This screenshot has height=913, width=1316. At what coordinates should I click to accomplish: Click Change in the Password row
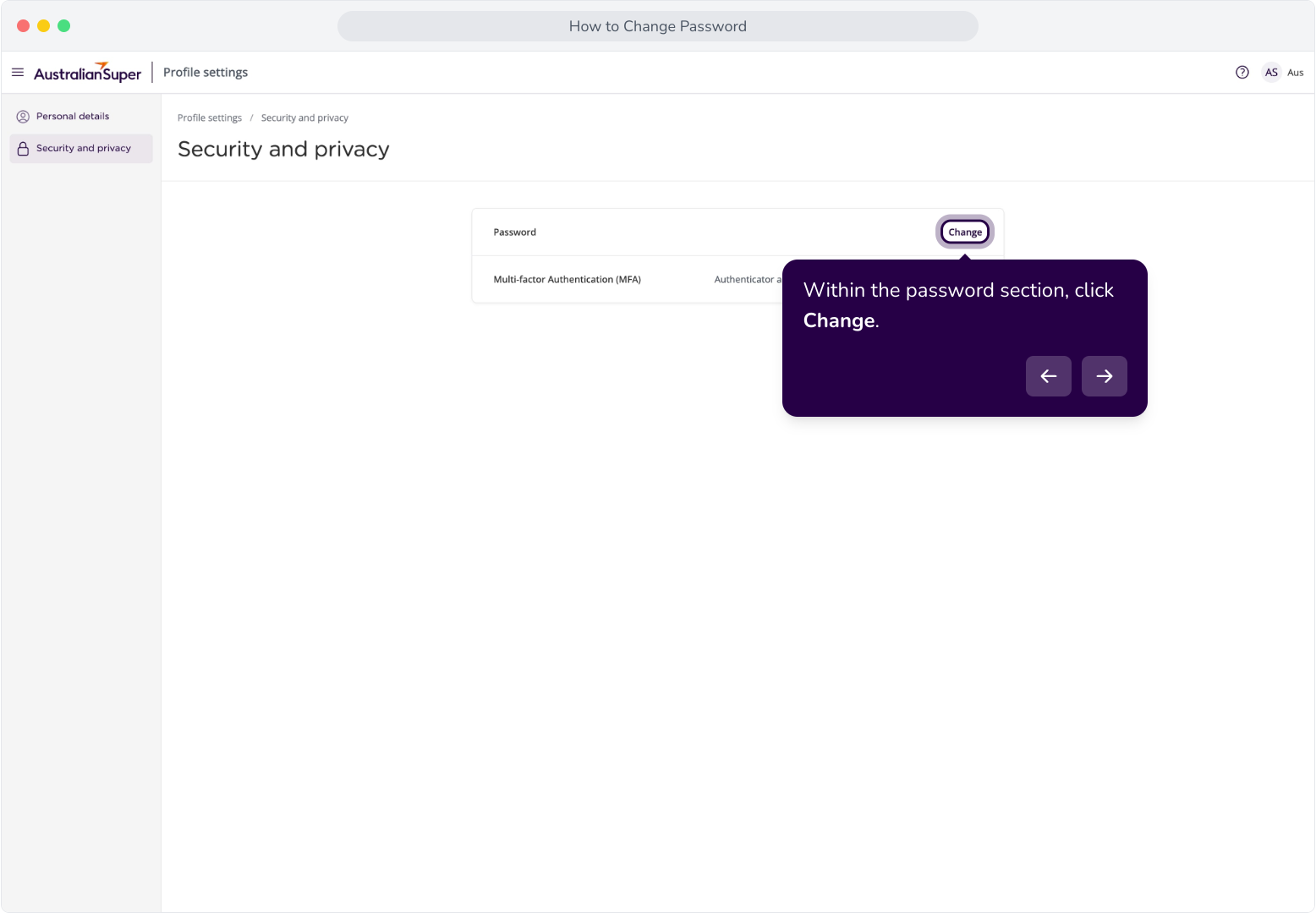965,232
